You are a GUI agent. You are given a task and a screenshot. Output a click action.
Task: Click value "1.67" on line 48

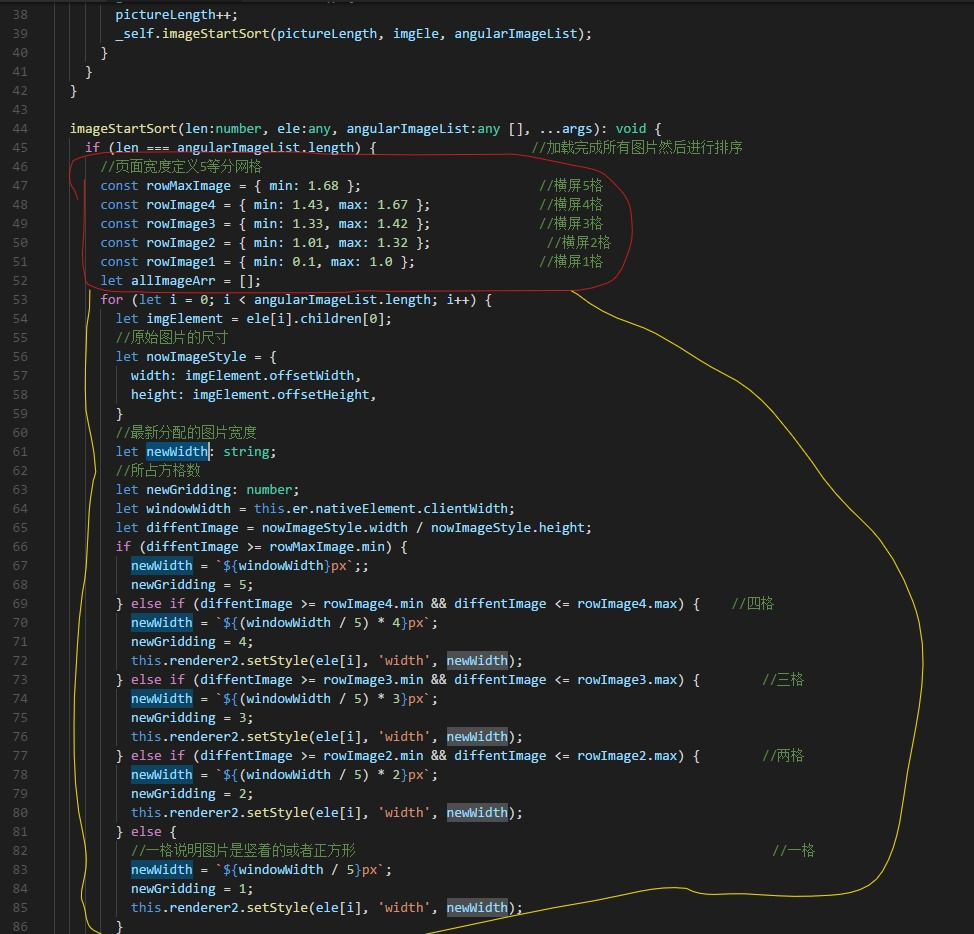click(393, 204)
